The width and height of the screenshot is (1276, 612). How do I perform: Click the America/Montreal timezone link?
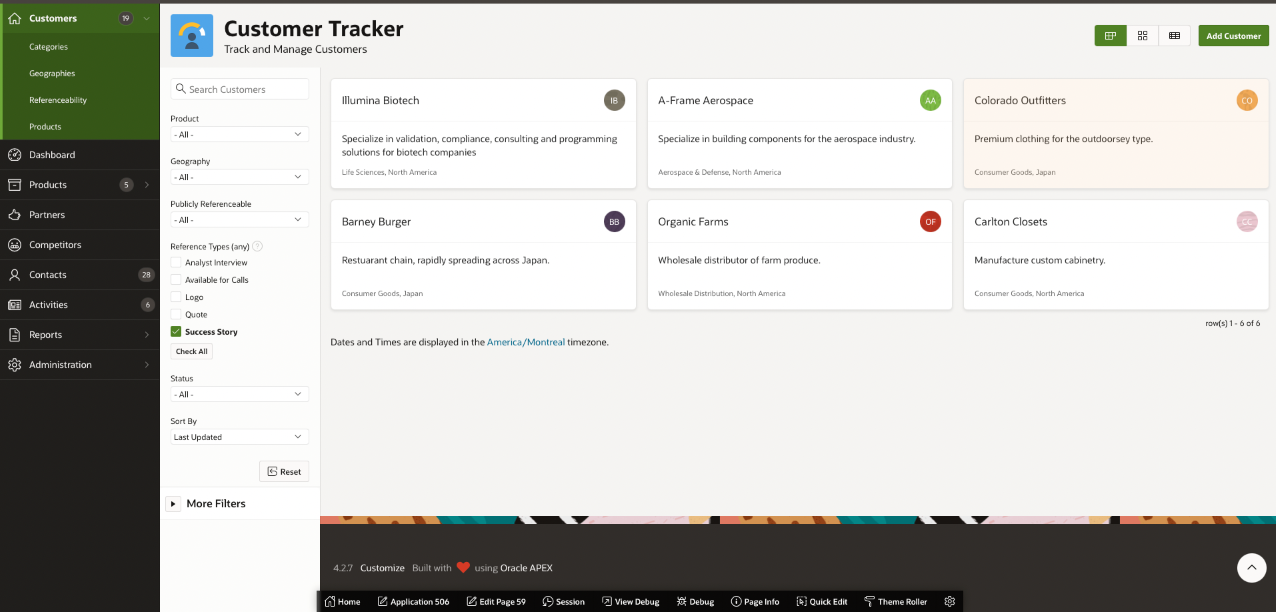point(525,342)
